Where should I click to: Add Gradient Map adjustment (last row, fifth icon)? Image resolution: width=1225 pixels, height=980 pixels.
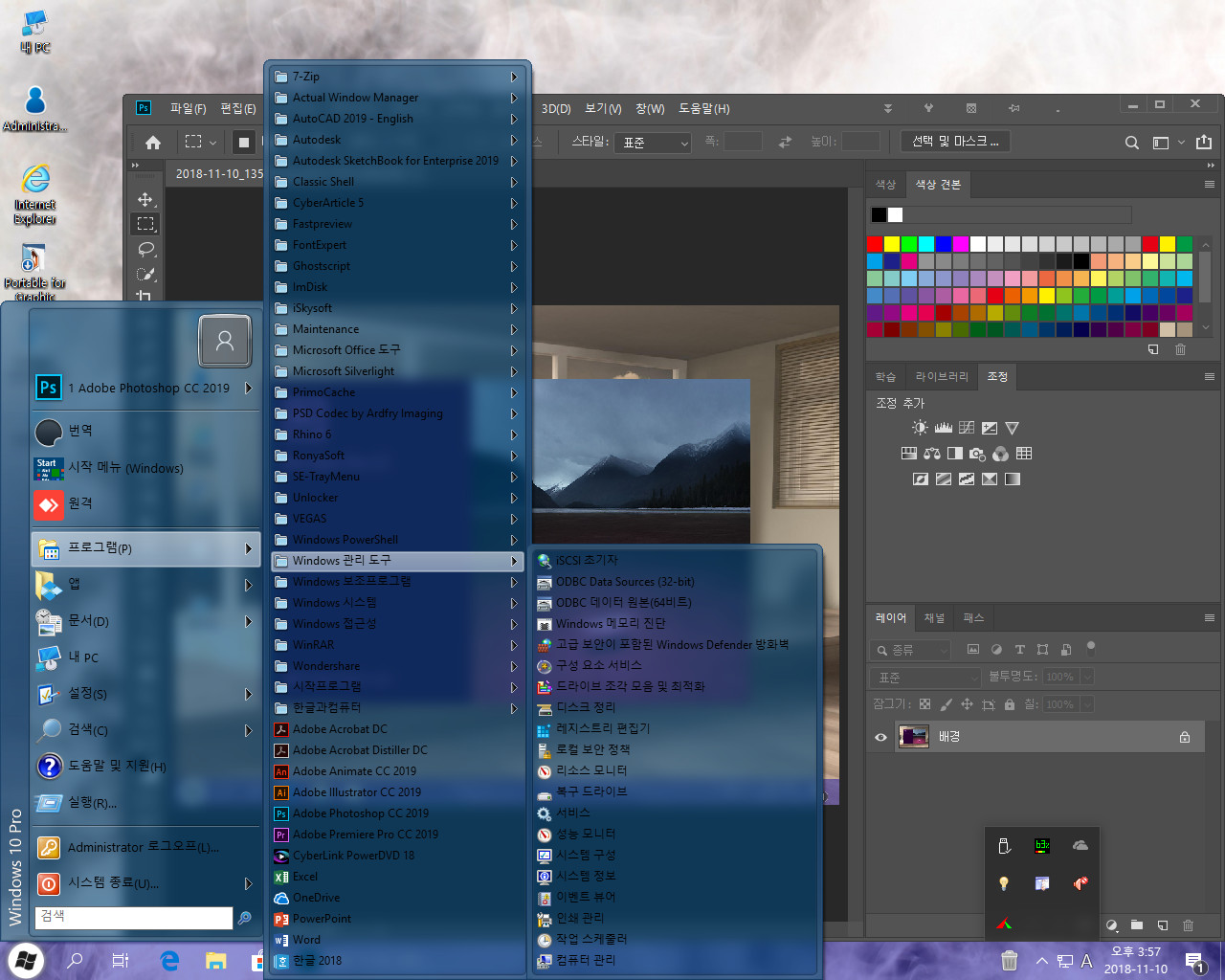[x=1013, y=479]
